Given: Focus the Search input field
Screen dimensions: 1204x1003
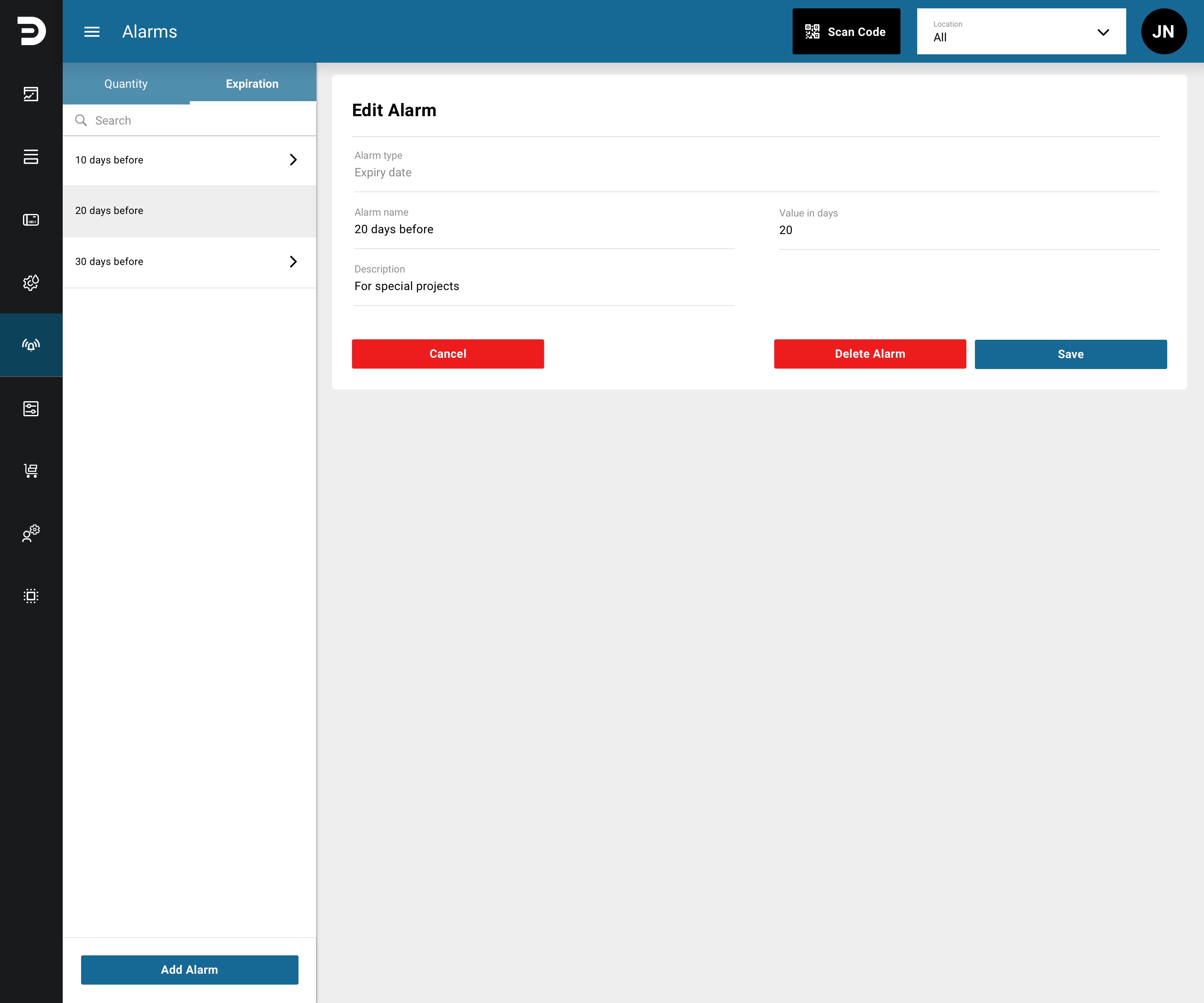Looking at the screenshot, I should click(189, 120).
